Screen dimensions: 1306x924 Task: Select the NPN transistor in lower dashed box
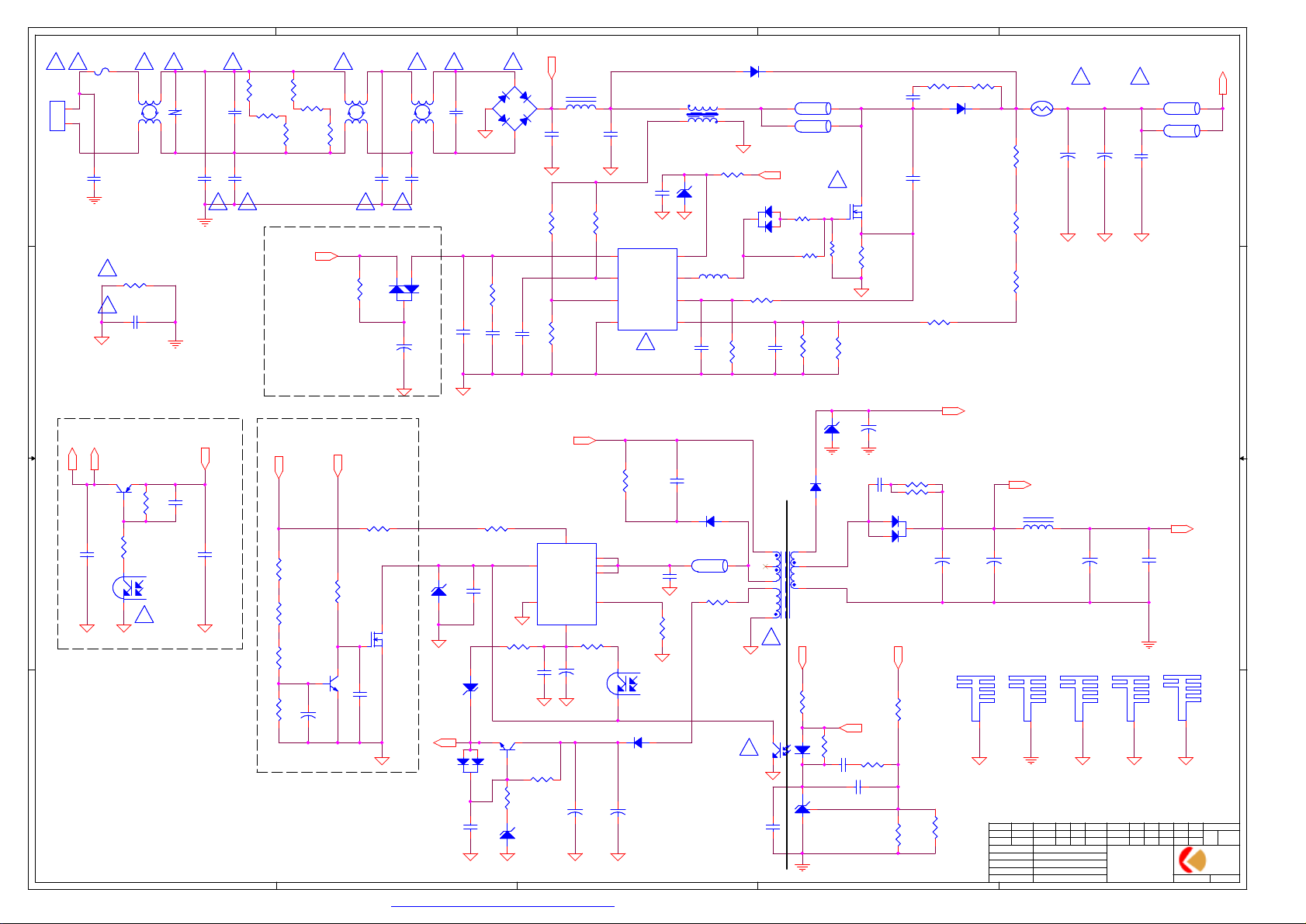pos(334,683)
